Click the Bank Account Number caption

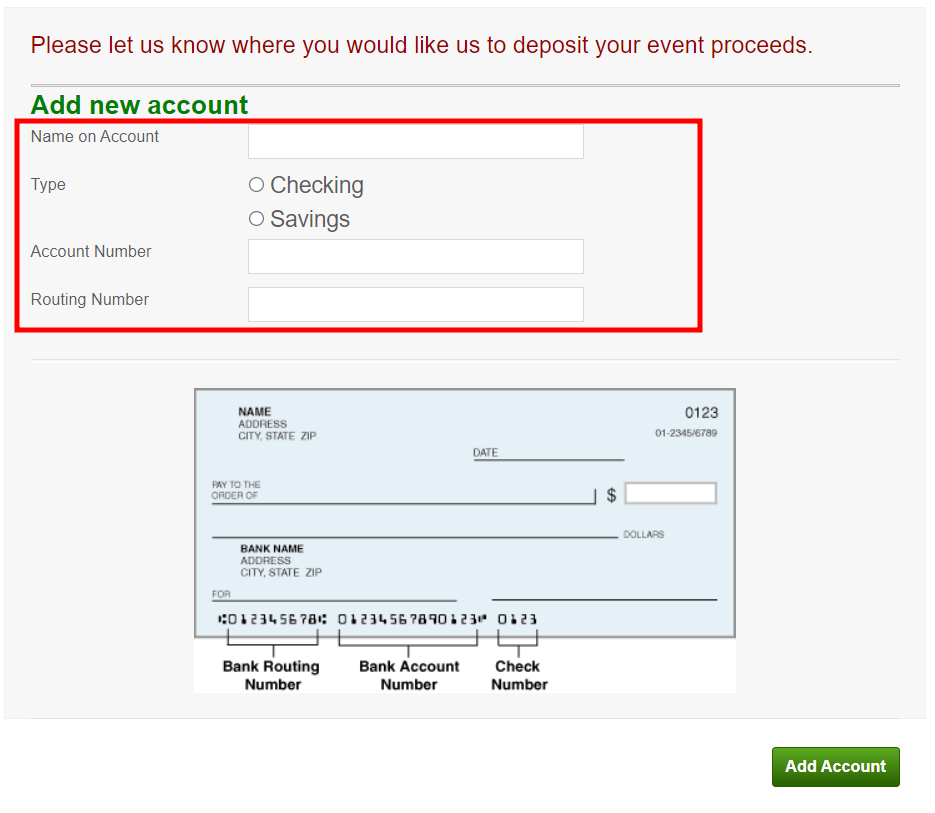(x=409, y=675)
